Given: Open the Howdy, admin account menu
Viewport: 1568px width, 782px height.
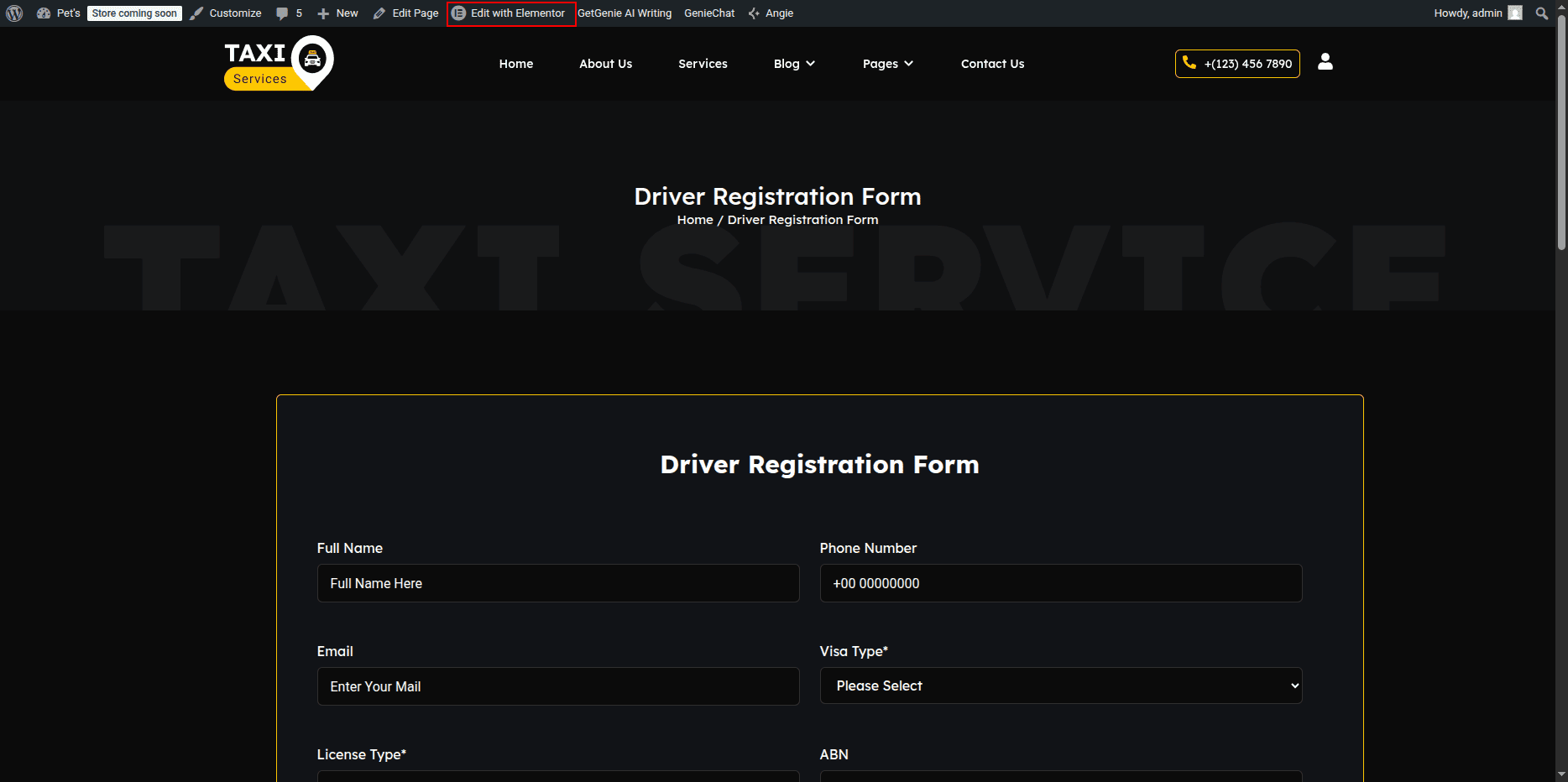Looking at the screenshot, I should (x=1477, y=13).
